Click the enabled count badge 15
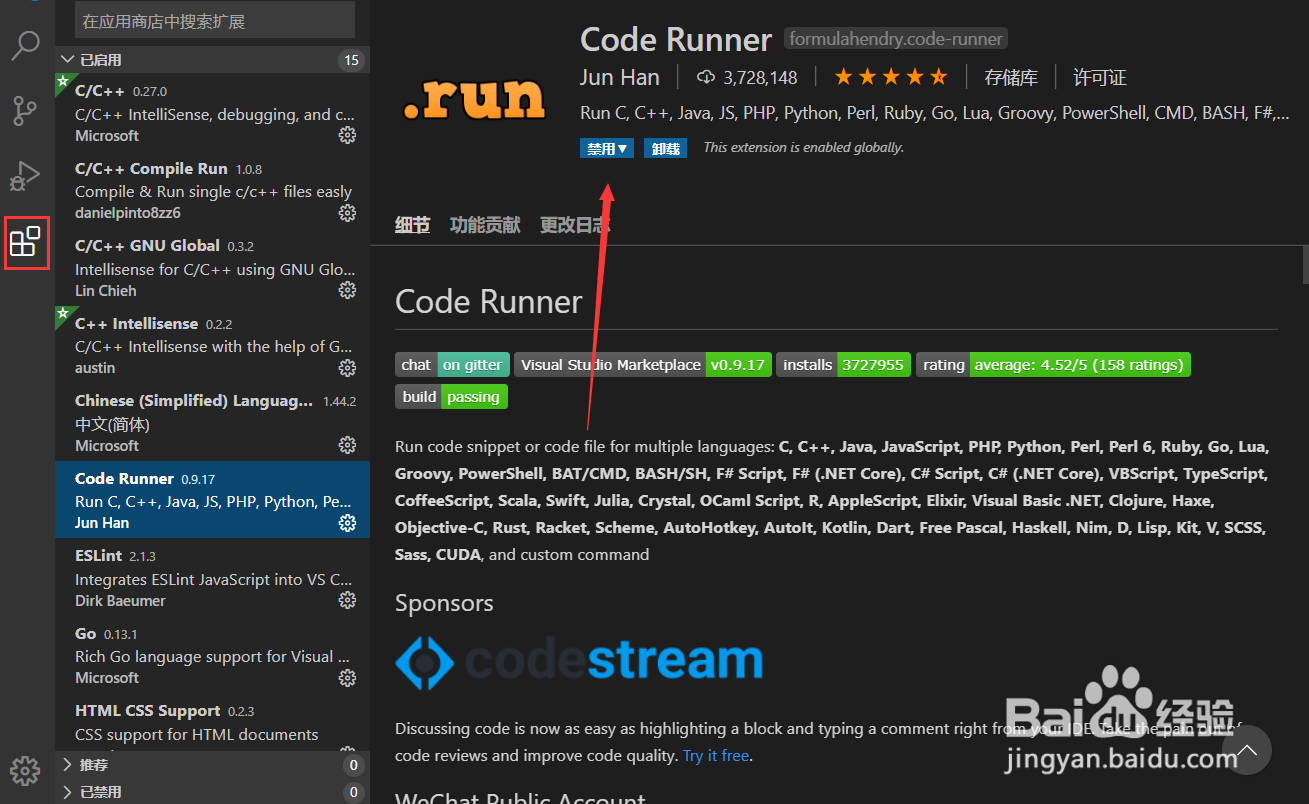This screenshot has width=1309, height=804. coord(351,60)
